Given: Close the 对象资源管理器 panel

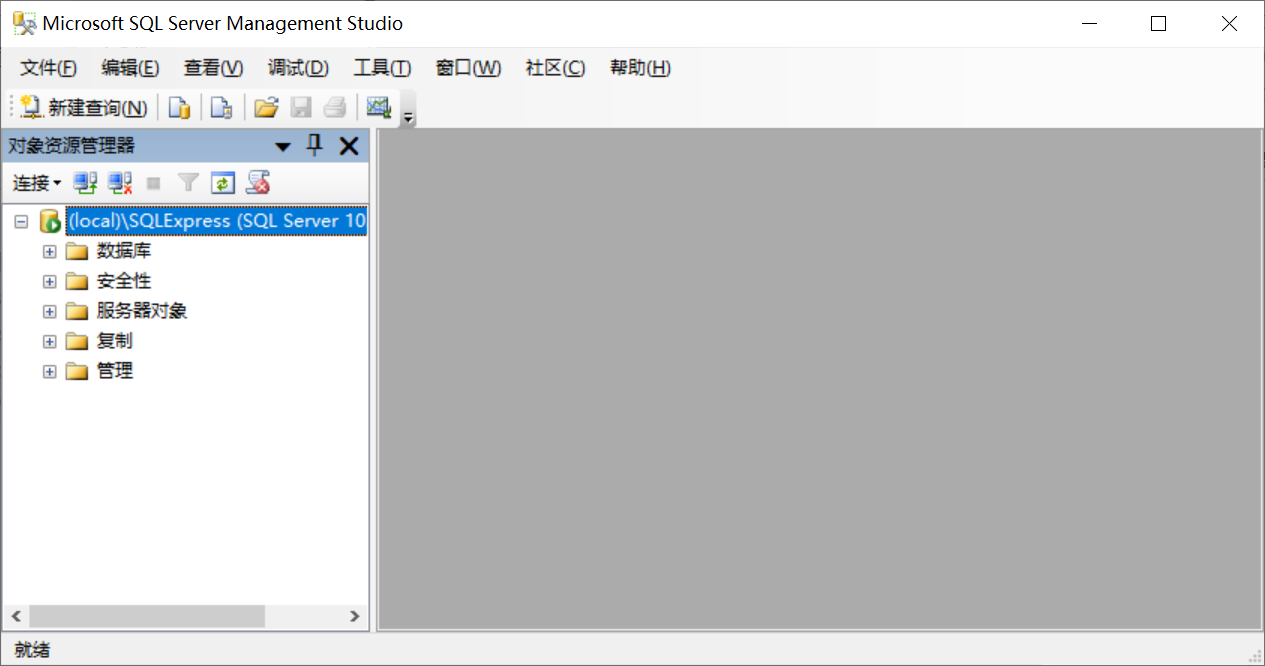Looking at the screenshot, I should (349, 147).
